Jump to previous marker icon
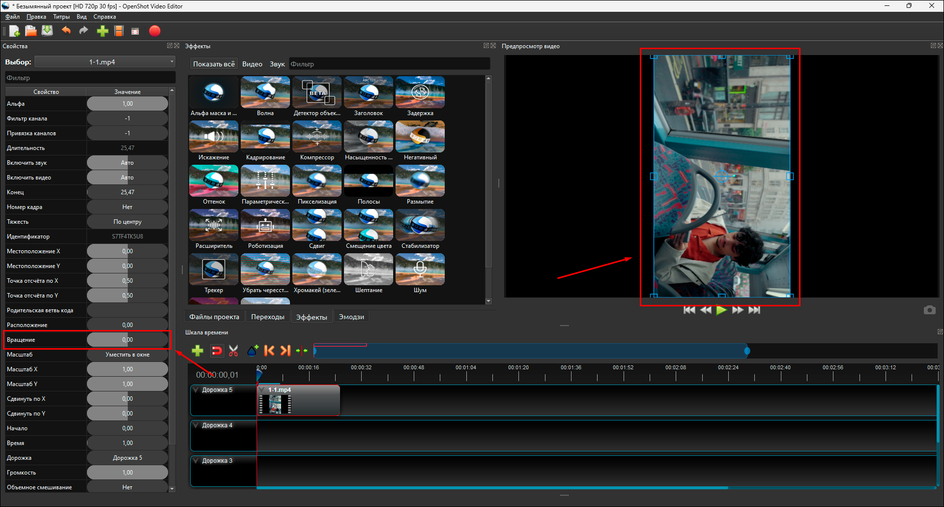Screen dimensions: 944x507 coord(269,350)
